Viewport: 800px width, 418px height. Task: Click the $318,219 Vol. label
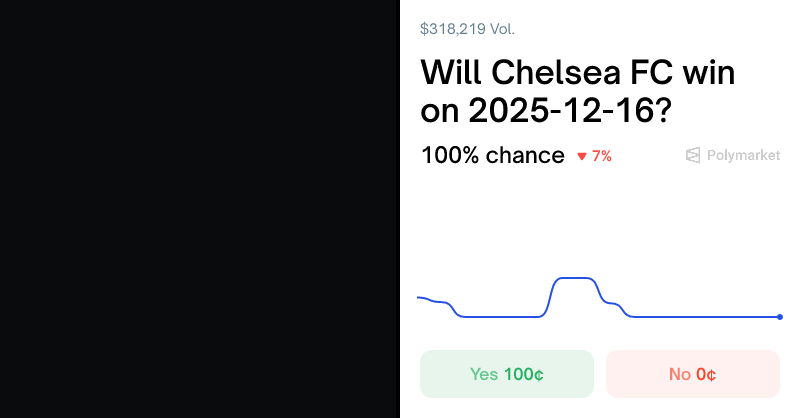click(467, 29)
